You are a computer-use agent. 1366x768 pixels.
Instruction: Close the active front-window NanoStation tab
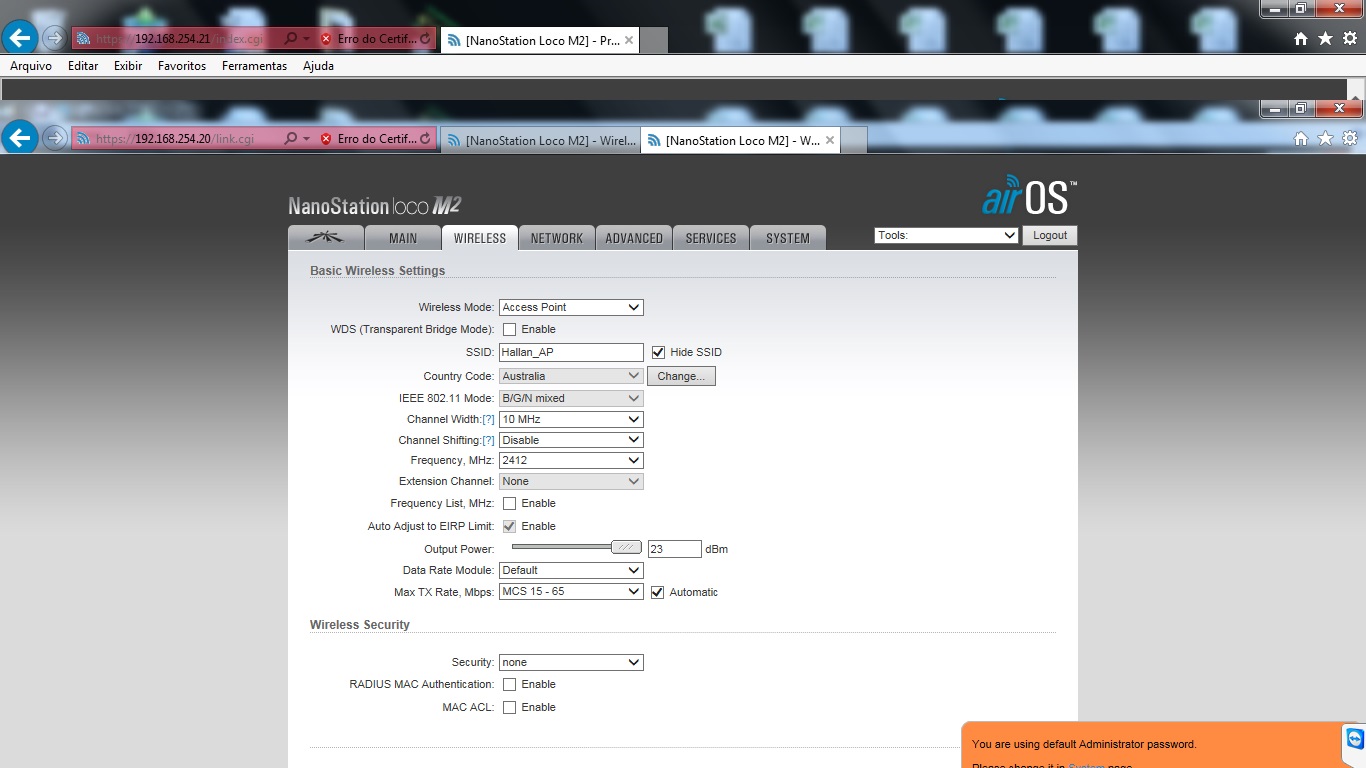(828, 141)
